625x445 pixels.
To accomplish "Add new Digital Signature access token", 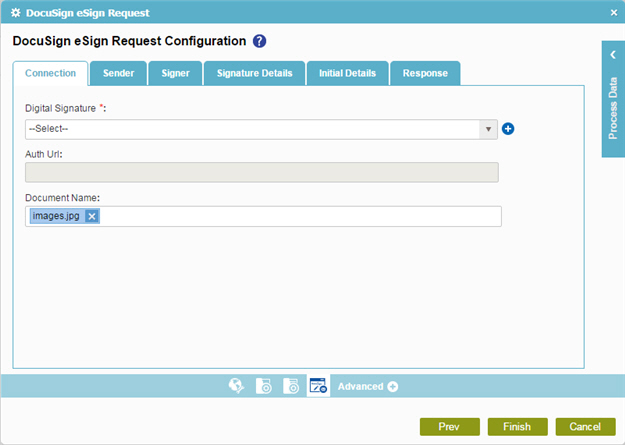I will click(x=508, y=129).
